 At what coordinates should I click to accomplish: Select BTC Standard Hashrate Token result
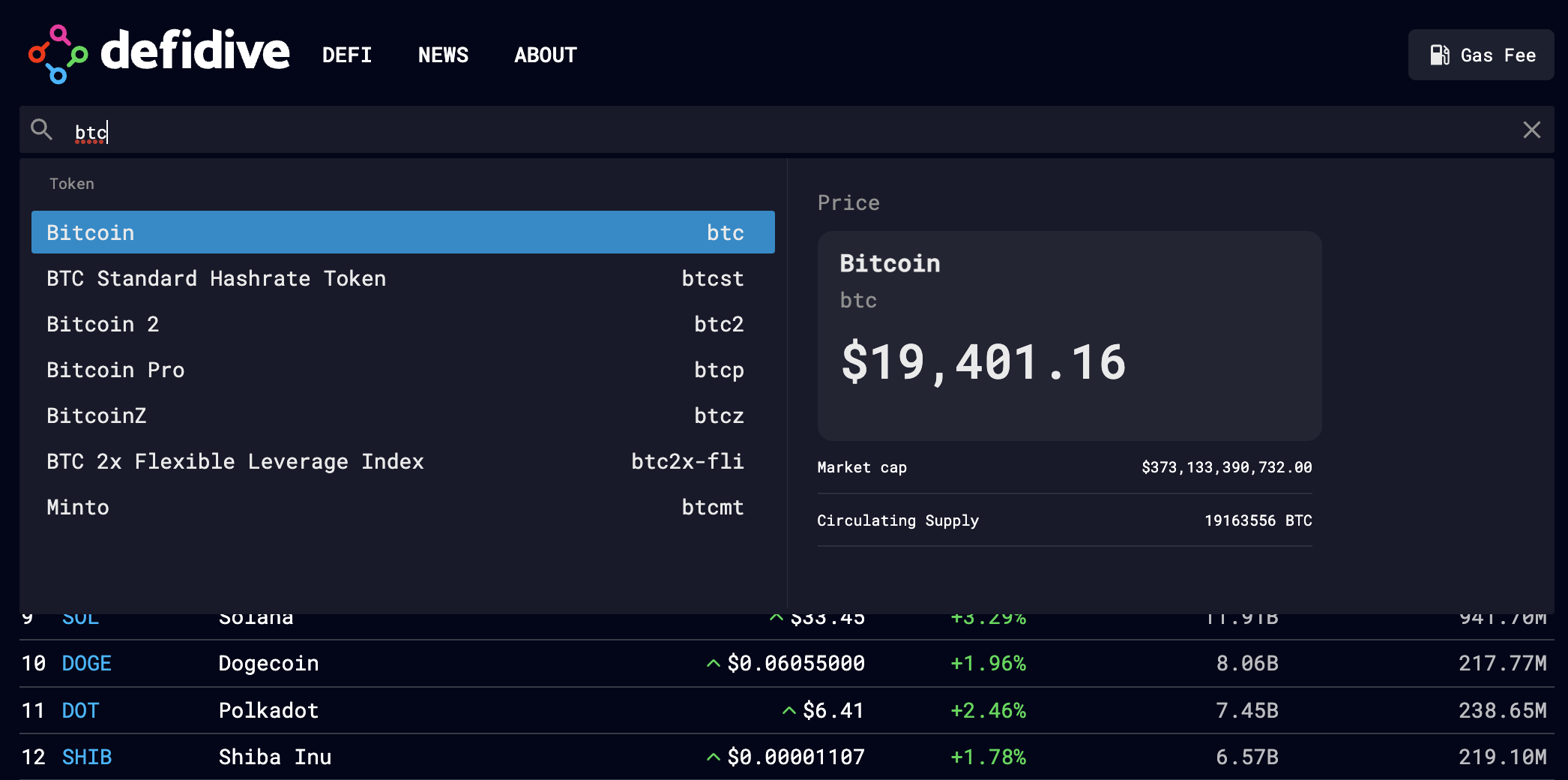[403, 278]
